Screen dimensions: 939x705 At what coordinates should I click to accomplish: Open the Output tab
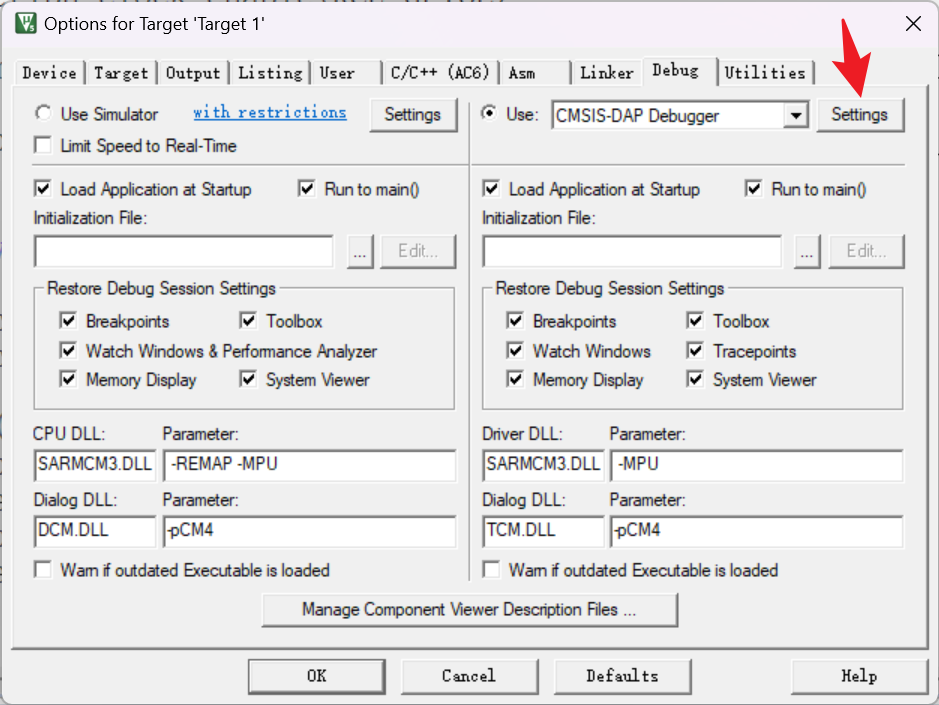193,73
